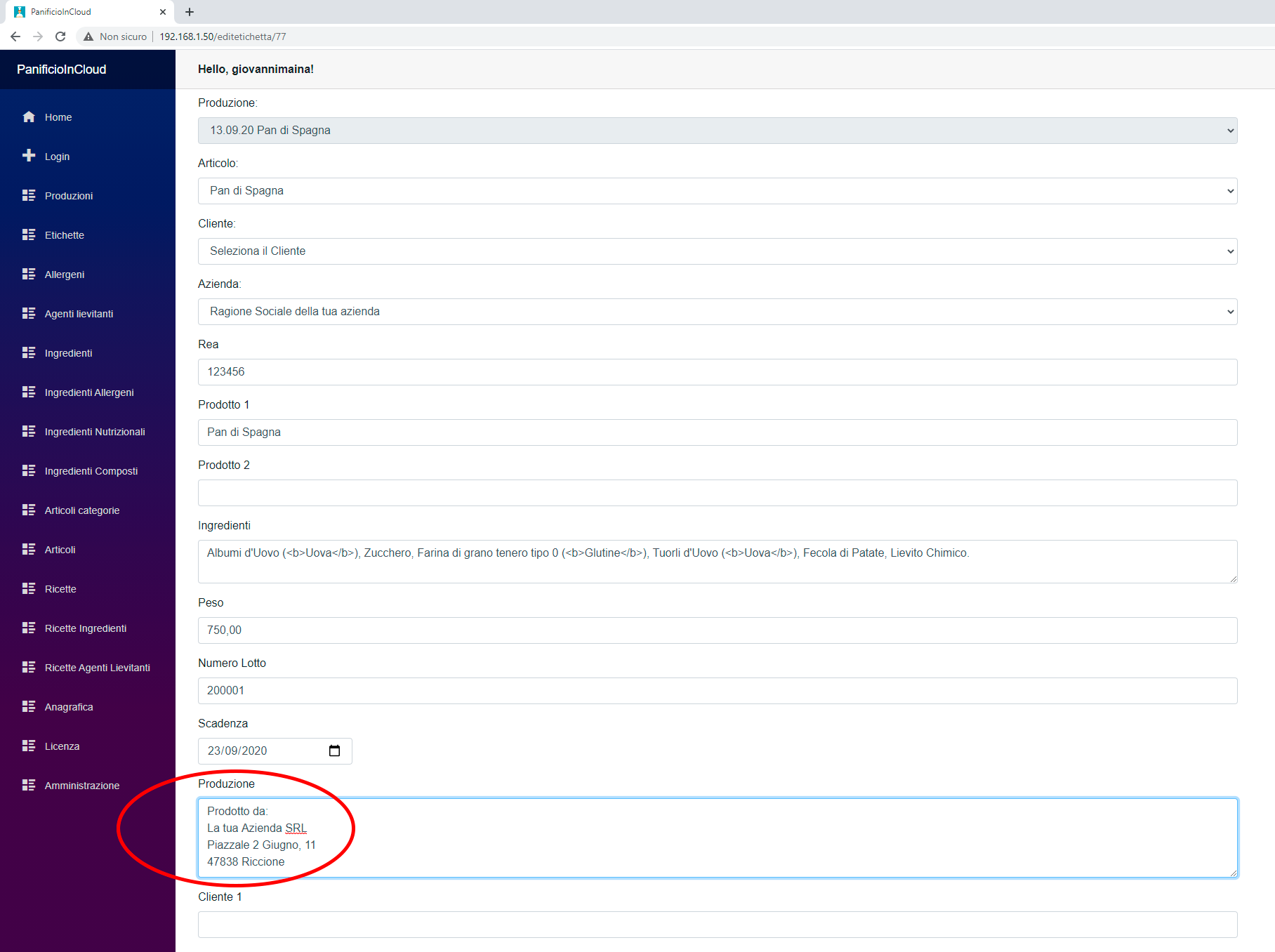Open Ingredienti Allergeni menu item
The height and width of the screenshot is (952, 1275).
89,392
